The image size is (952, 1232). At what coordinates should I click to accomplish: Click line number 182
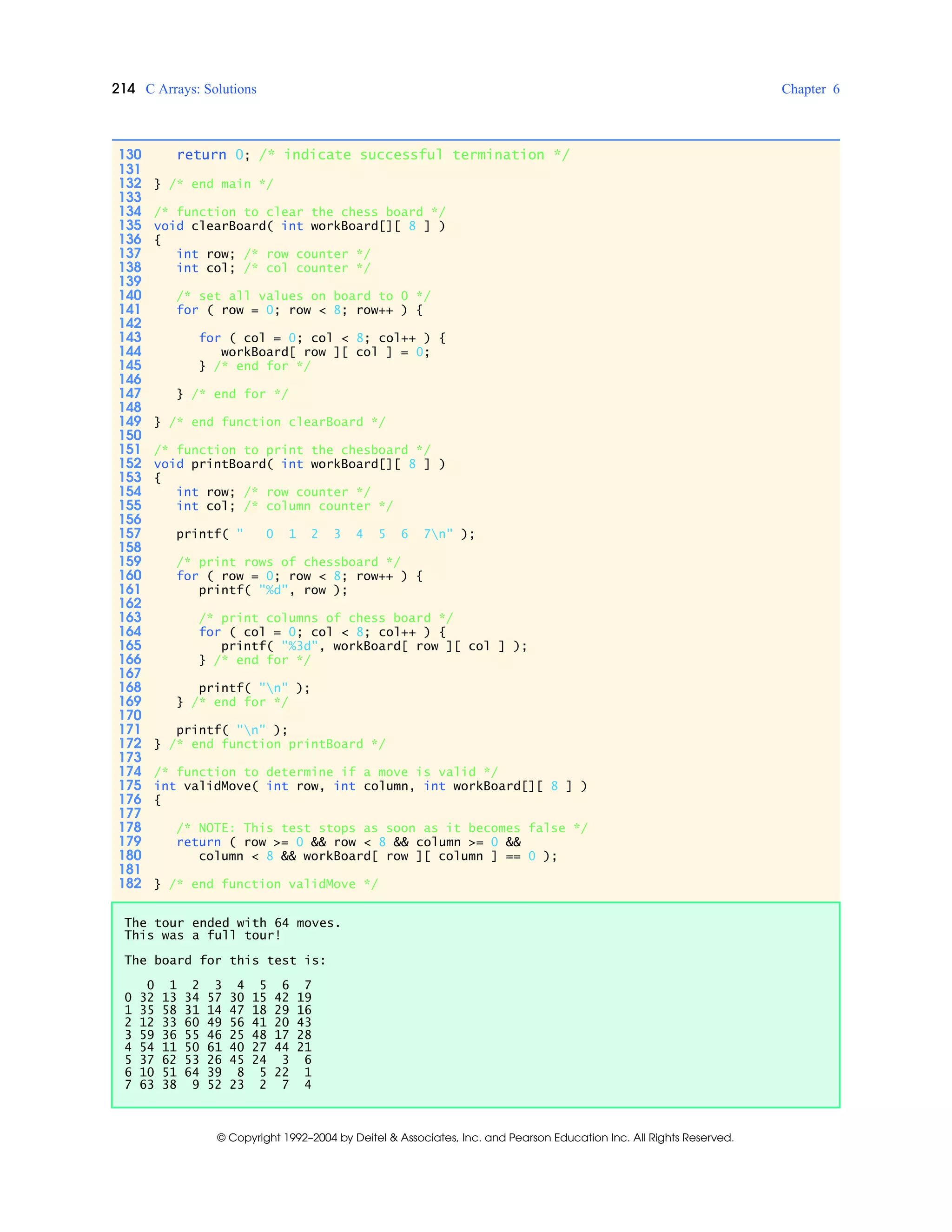tap(130, 883)
